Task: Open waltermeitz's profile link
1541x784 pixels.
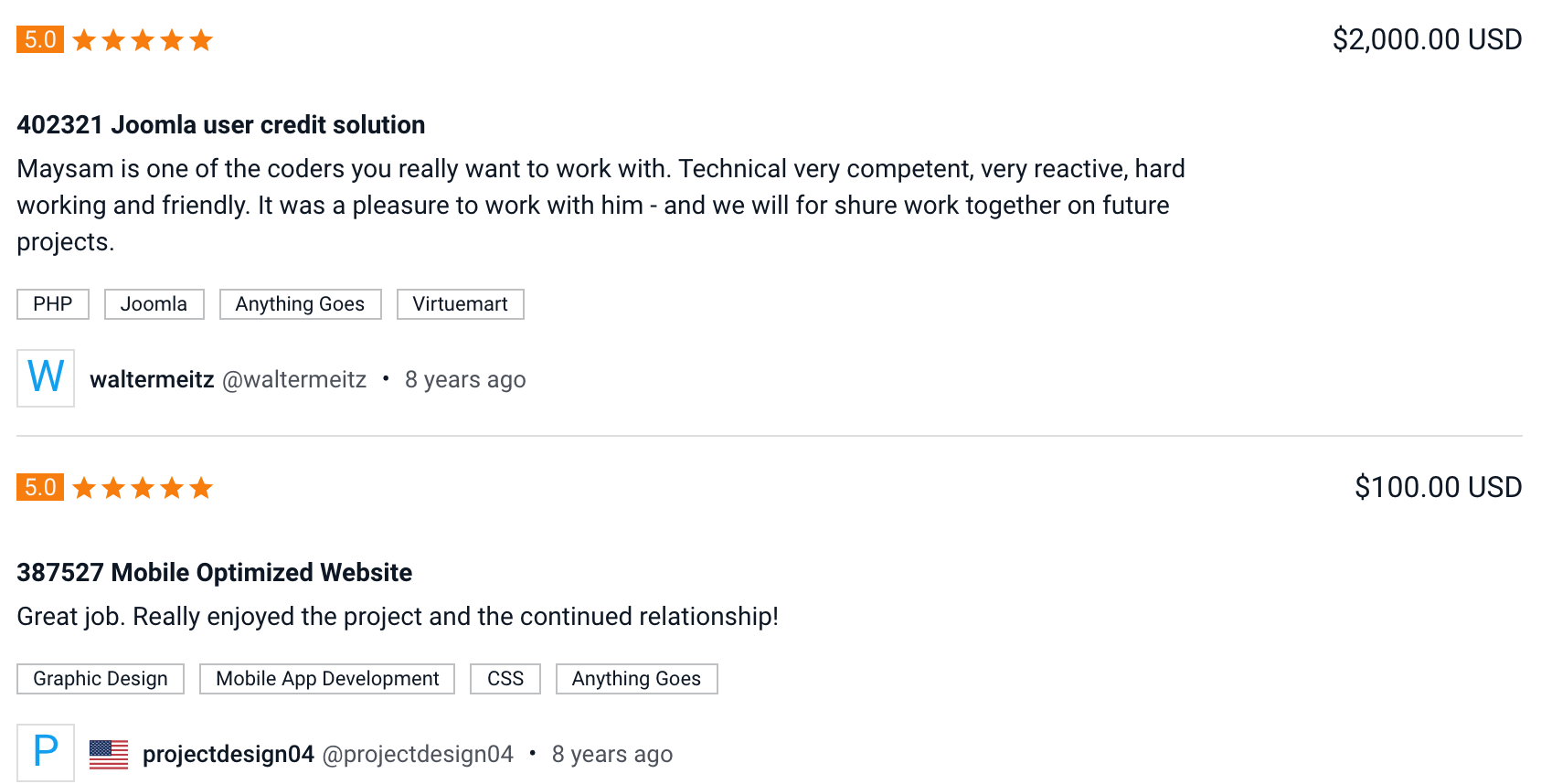Action: coord(152,379)
